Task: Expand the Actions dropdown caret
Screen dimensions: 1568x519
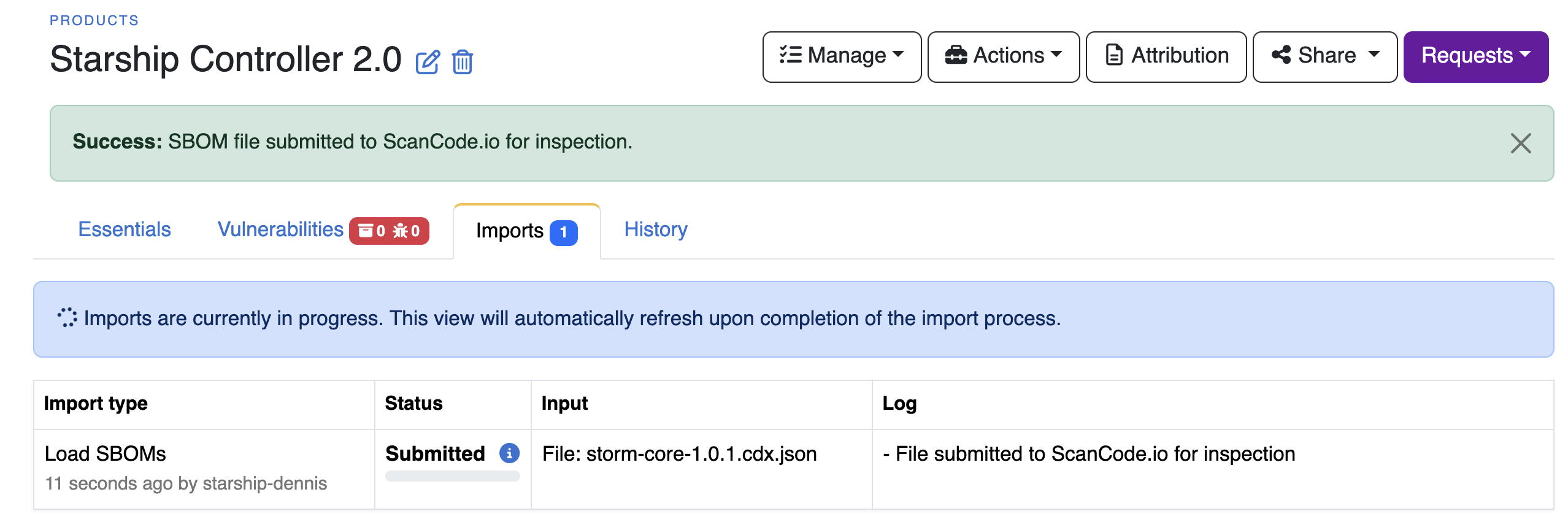Action: [1056, 54]
